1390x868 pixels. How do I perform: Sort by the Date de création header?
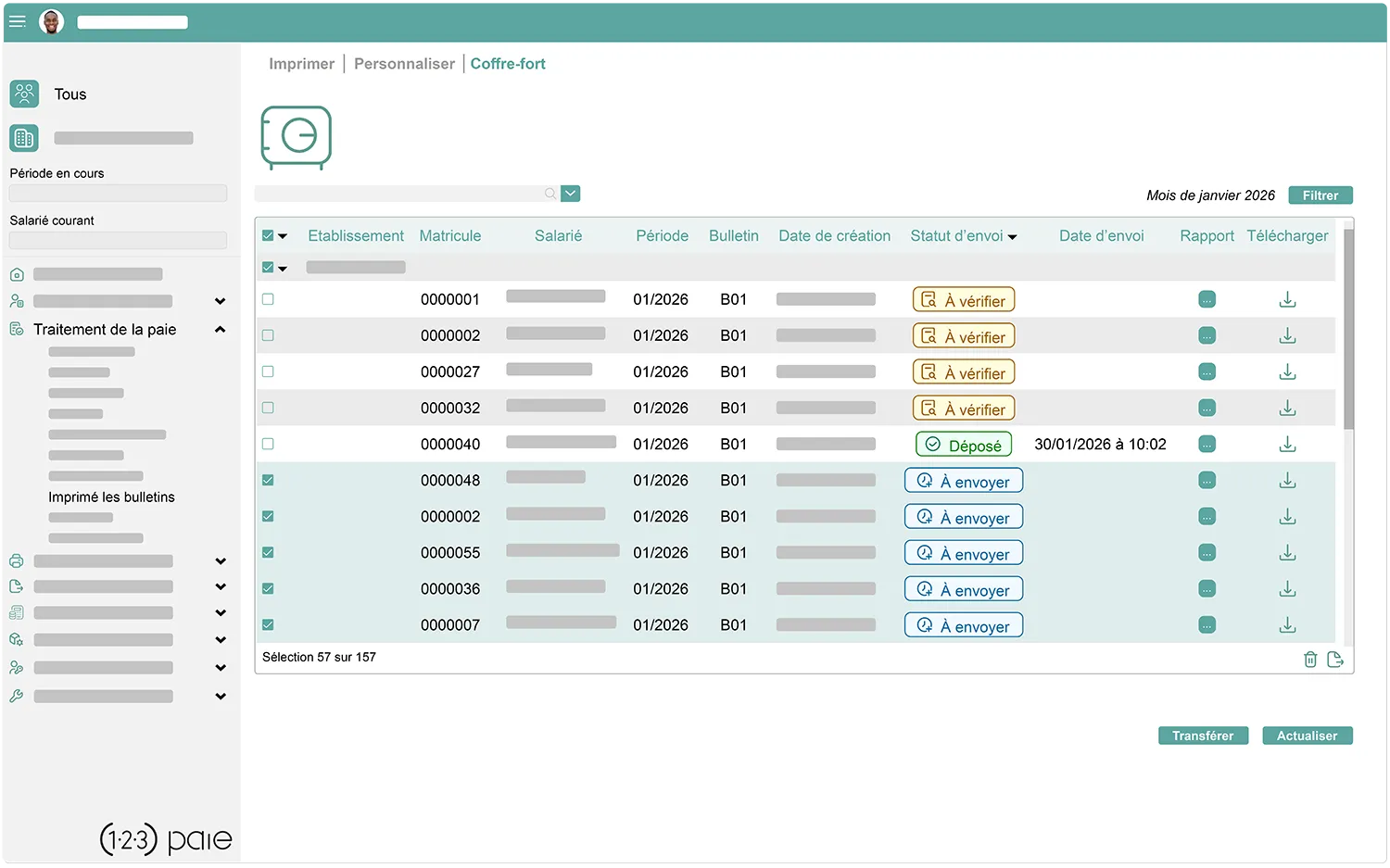(834, 235)
